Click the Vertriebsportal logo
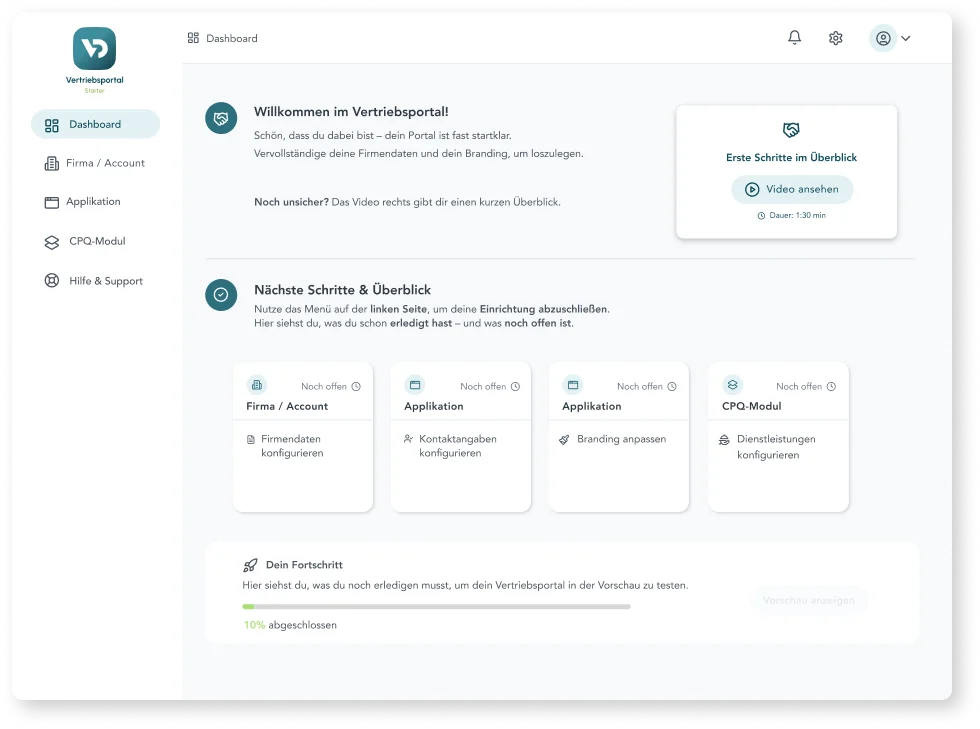 pyautogui.click(x=95, y=49)
